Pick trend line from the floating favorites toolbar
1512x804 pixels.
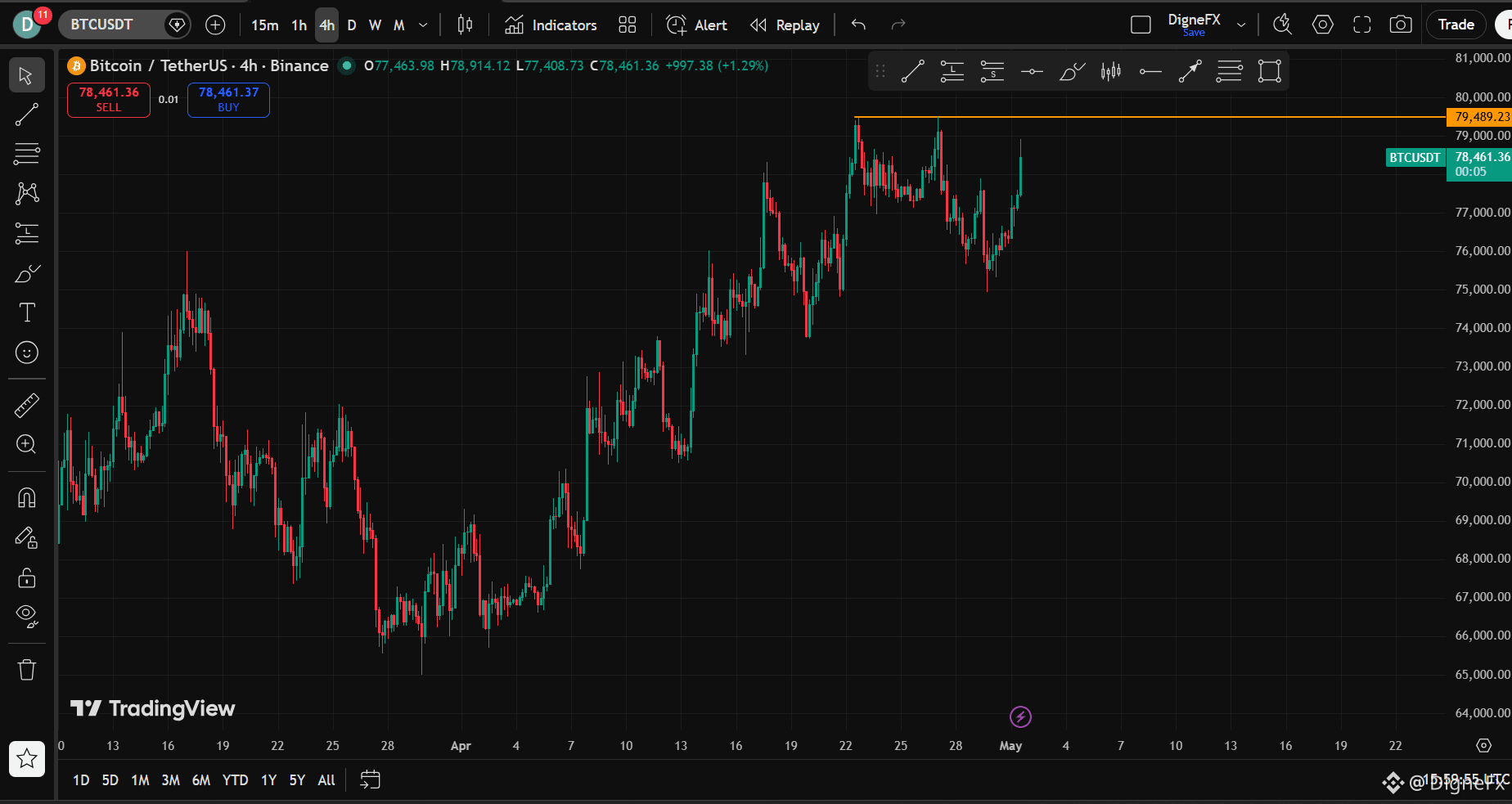pyautogui.click(x=912, y=72)
